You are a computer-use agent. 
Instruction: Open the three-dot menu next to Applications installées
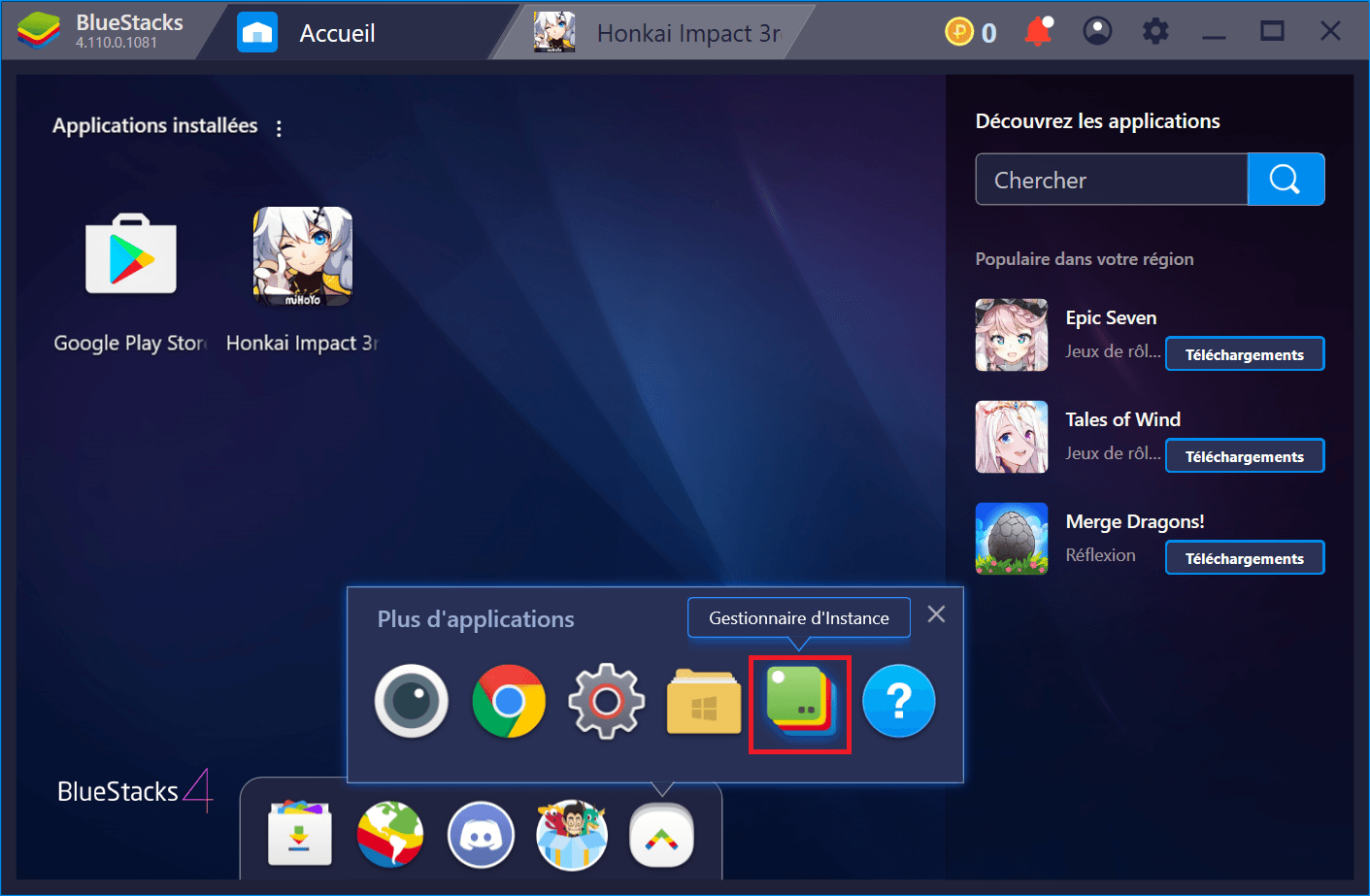(279, 128)
